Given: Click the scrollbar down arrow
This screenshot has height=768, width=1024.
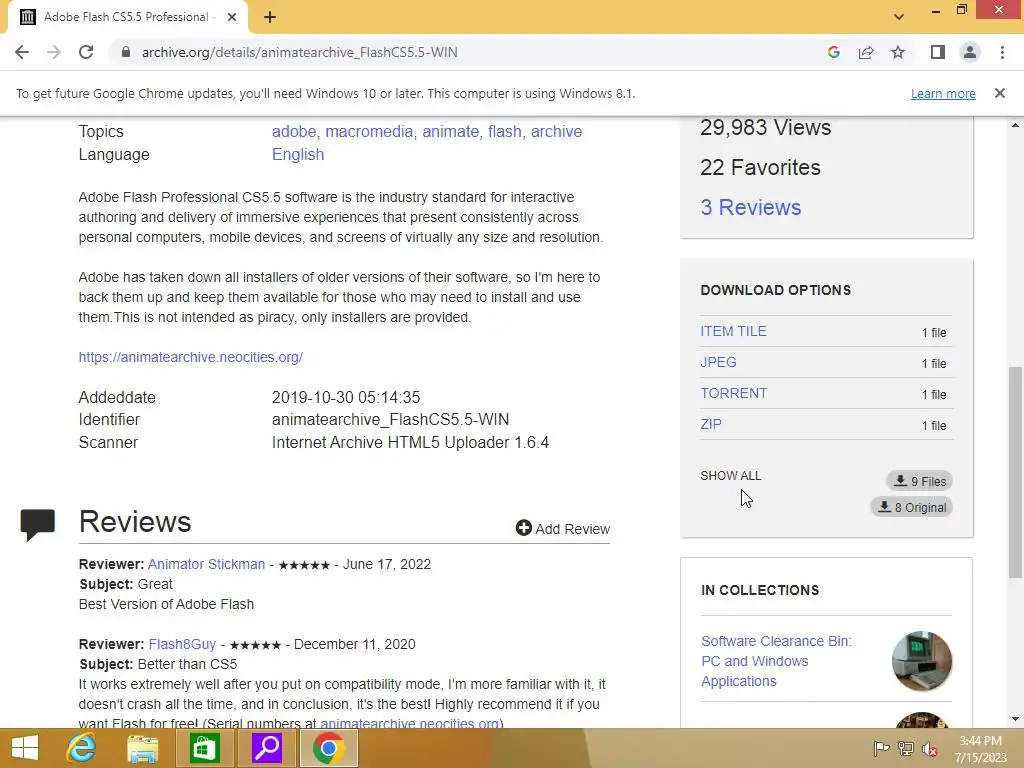Looking at the screenshot, I should 1015,719.
